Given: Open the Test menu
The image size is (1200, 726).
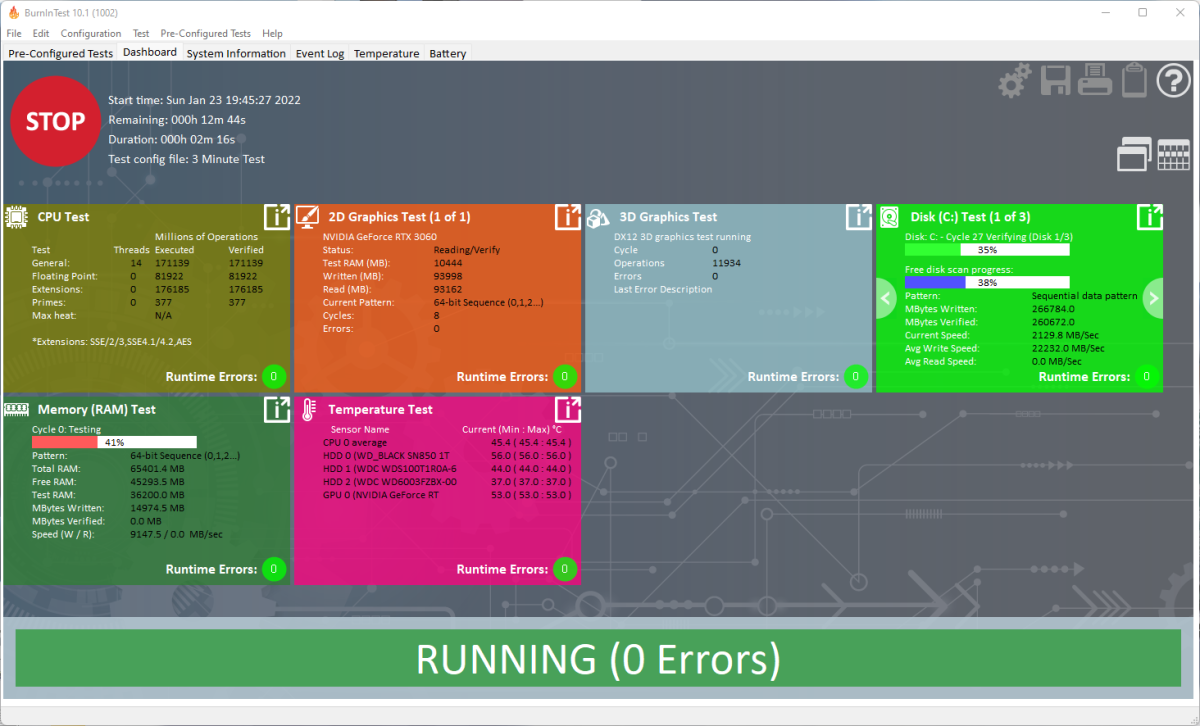Looking at the screenshot, I should [x=141, y=33].
